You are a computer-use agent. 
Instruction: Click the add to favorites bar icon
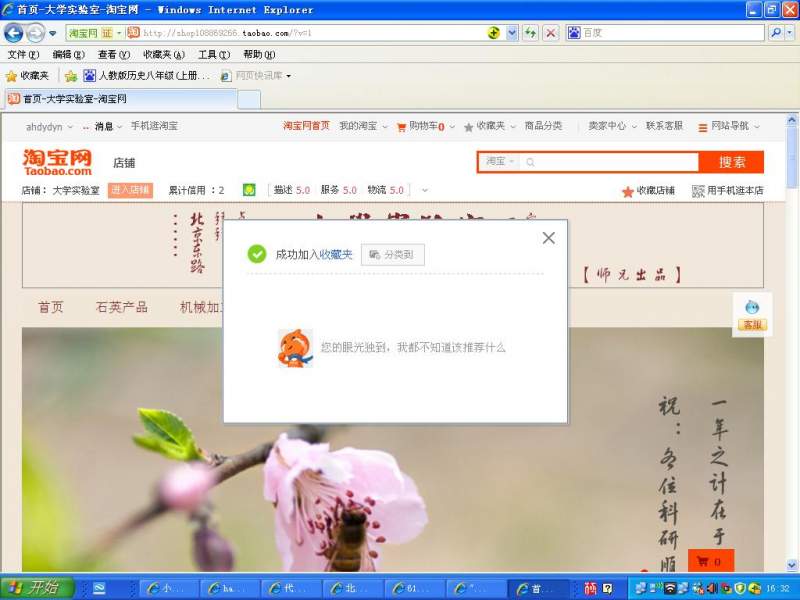click(71, 76)
